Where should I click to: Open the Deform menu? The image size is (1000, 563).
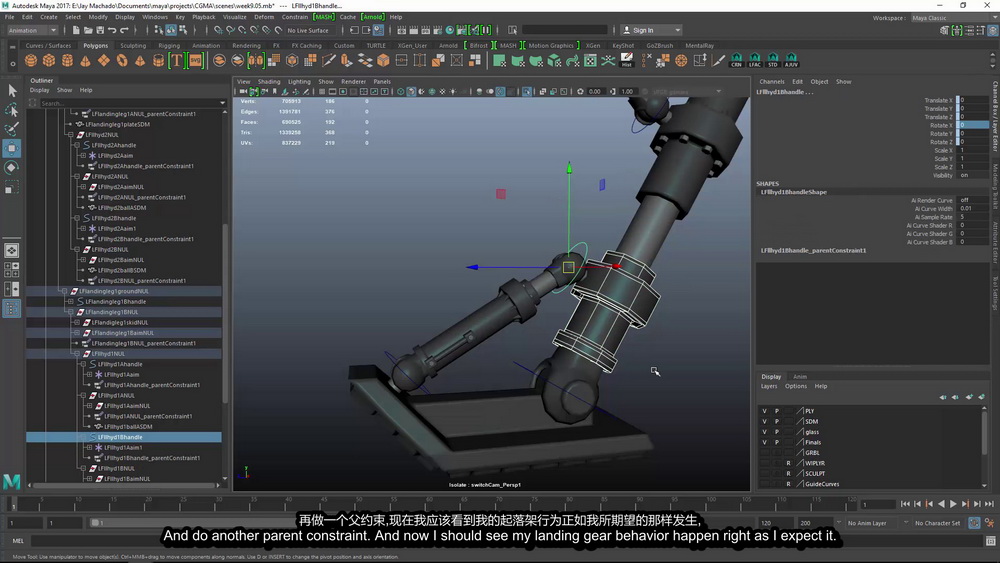coord(264,17)
